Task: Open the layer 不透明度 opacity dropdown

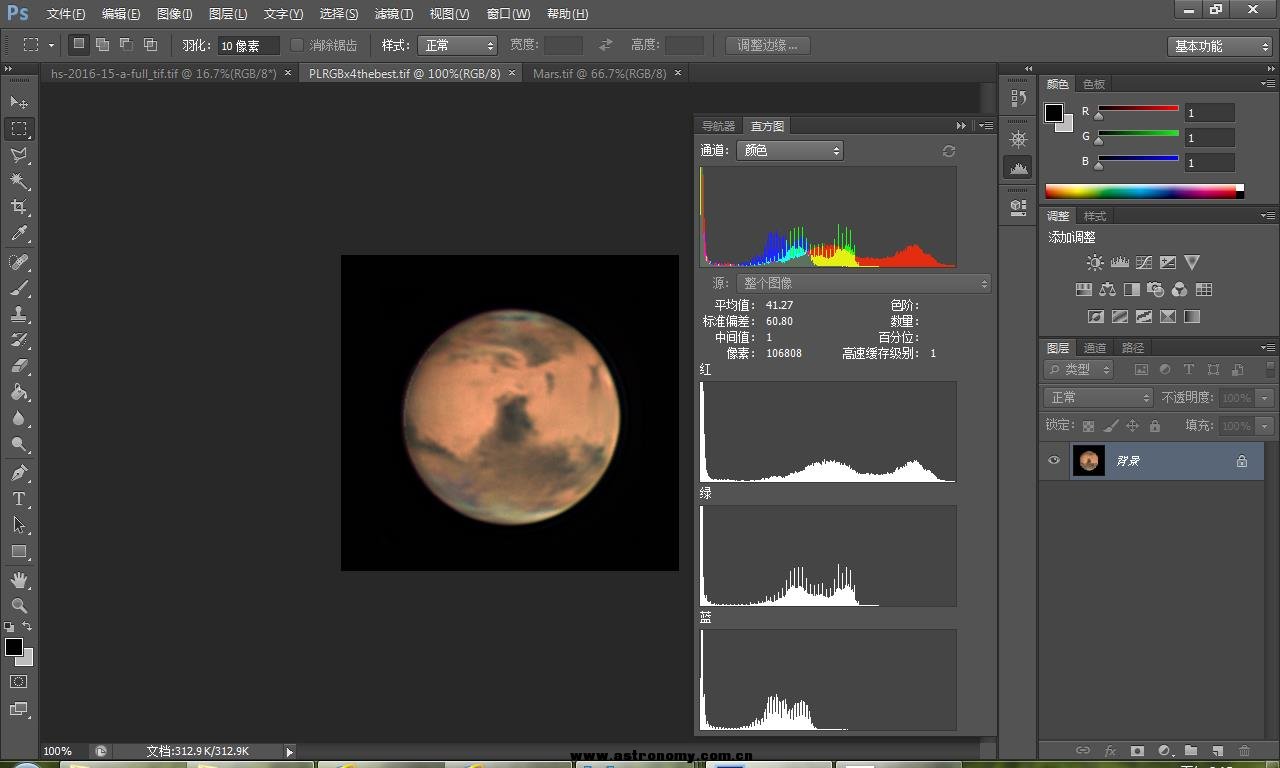Action: pos(1265,398)
